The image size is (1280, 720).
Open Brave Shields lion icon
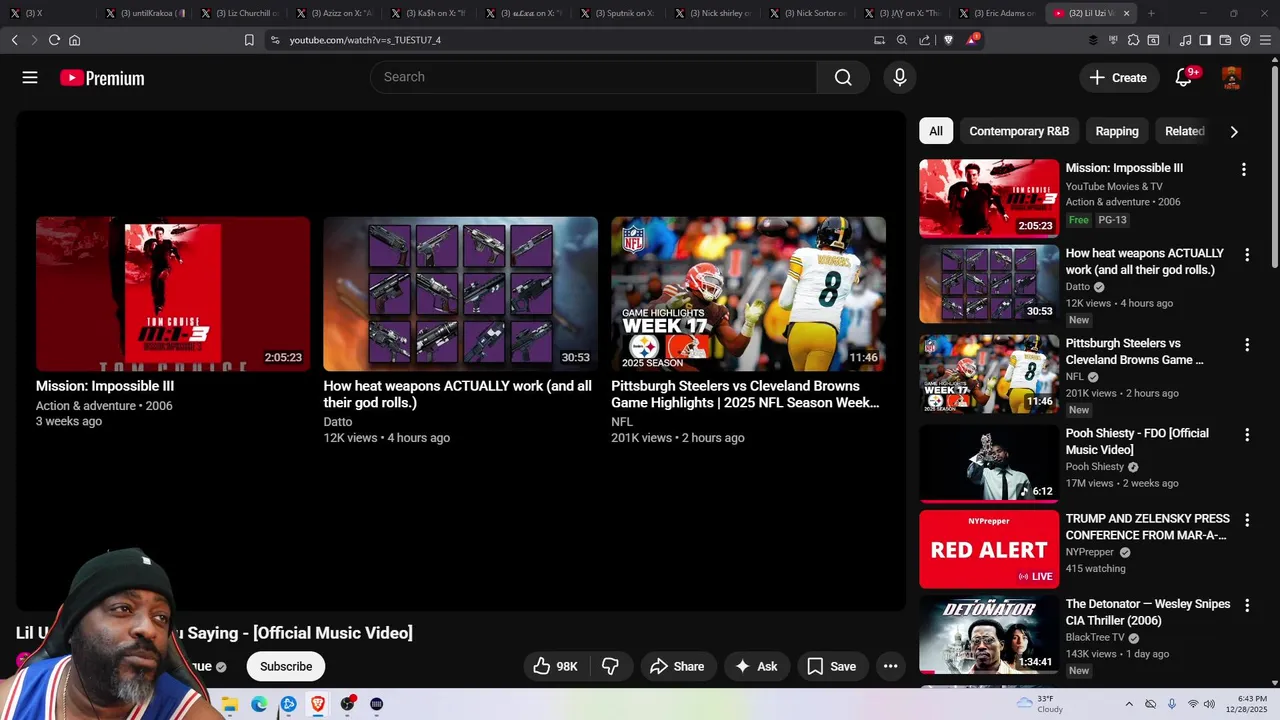click(x=949, y=40)
